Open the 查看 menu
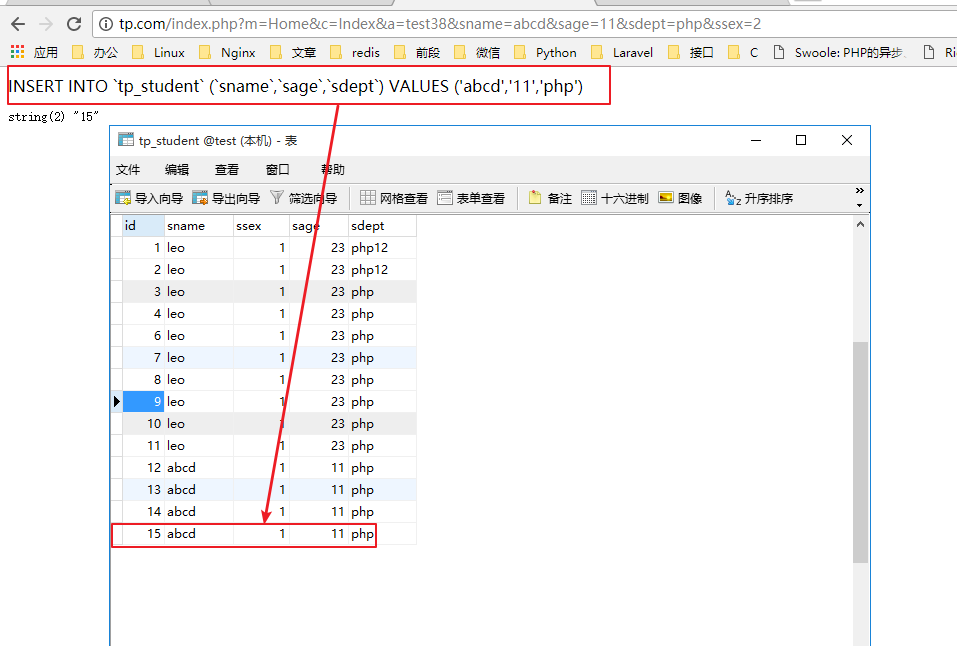Viewport: 957px width, 646px height. (x=227, y=170)
